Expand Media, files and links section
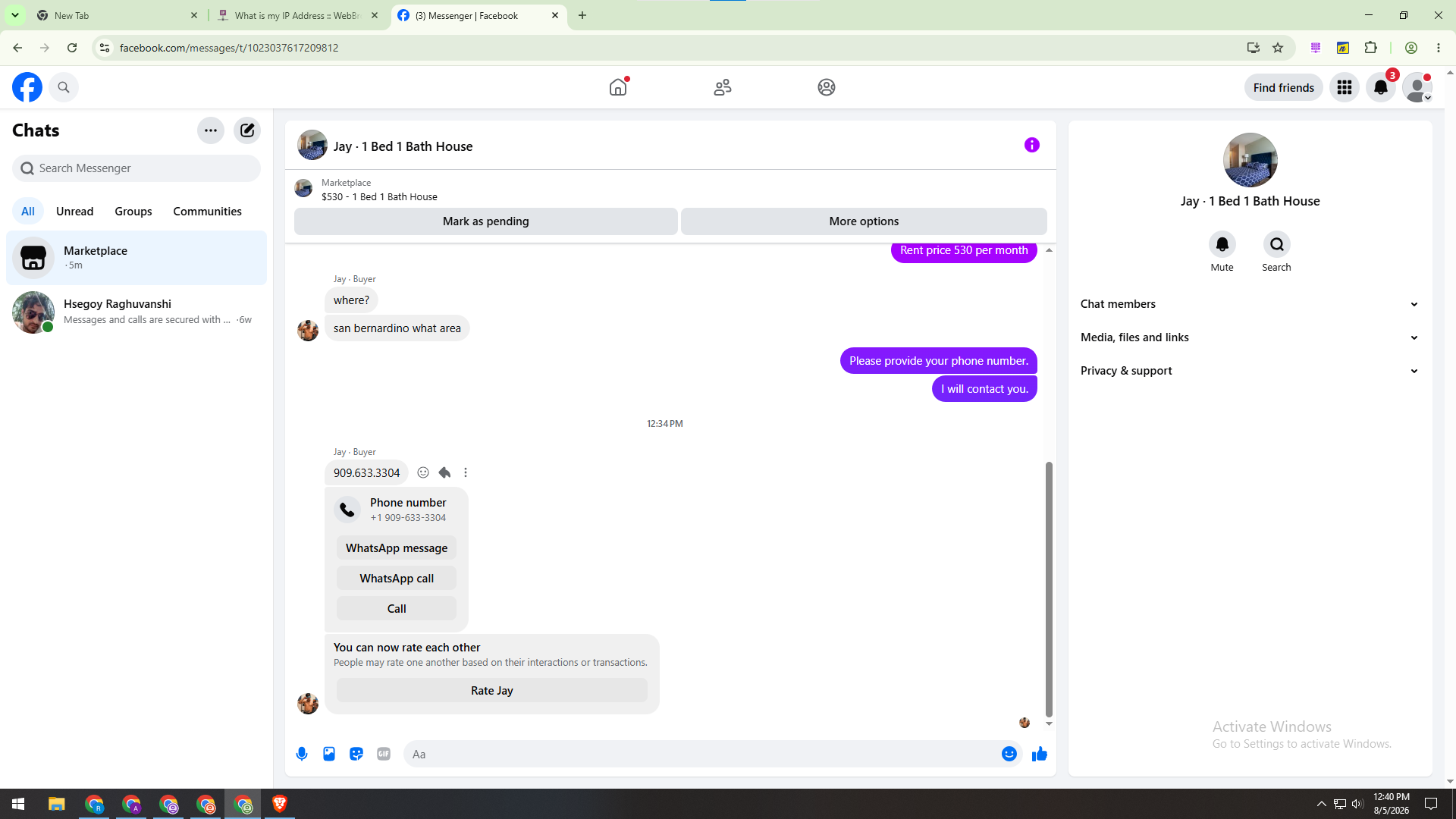The width and height of the screenshot is (1456, 819). pyautogui.click(x=1250, y=337)
